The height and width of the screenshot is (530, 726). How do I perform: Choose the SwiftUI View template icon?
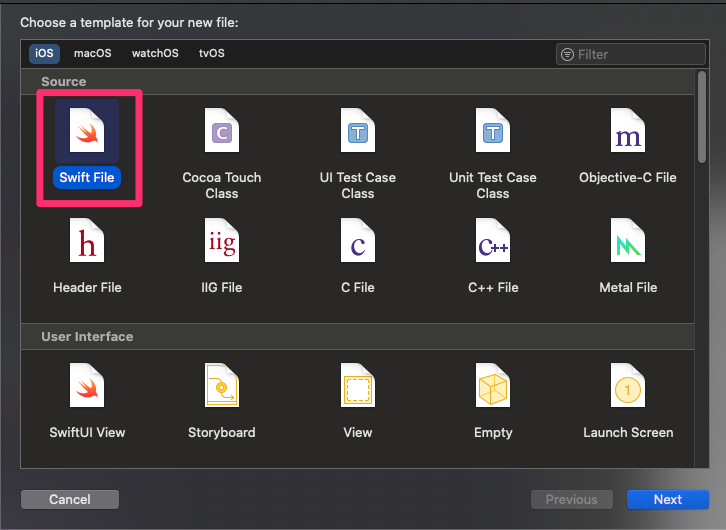(87, 385)
